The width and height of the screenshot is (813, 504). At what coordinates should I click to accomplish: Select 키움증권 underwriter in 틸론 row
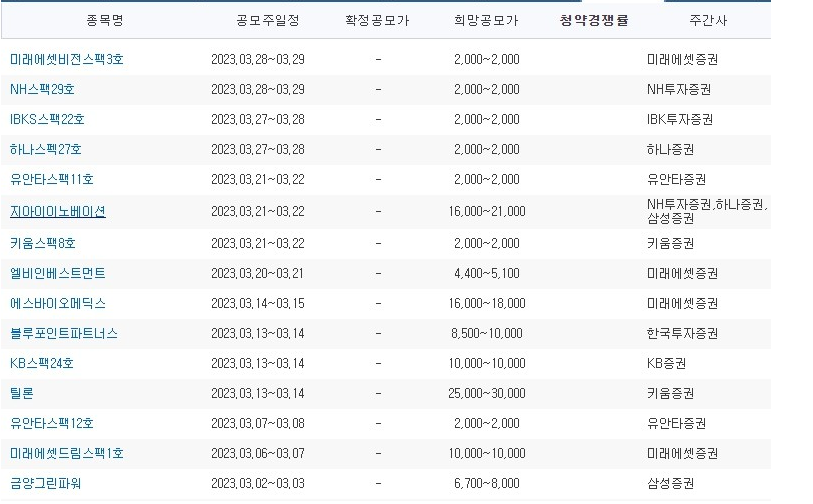(x=670, y=394)
